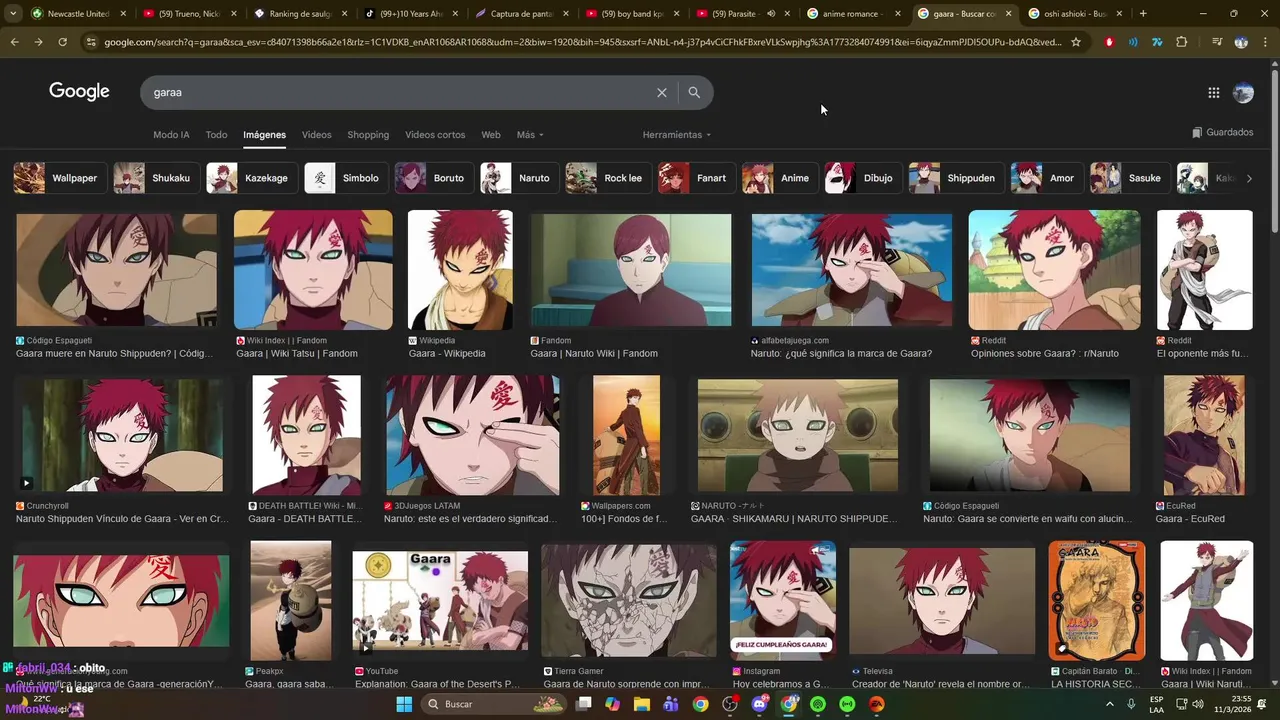Select the Shippuden suggestion chip
The image size is (1280, 720).
coord(955,178)
